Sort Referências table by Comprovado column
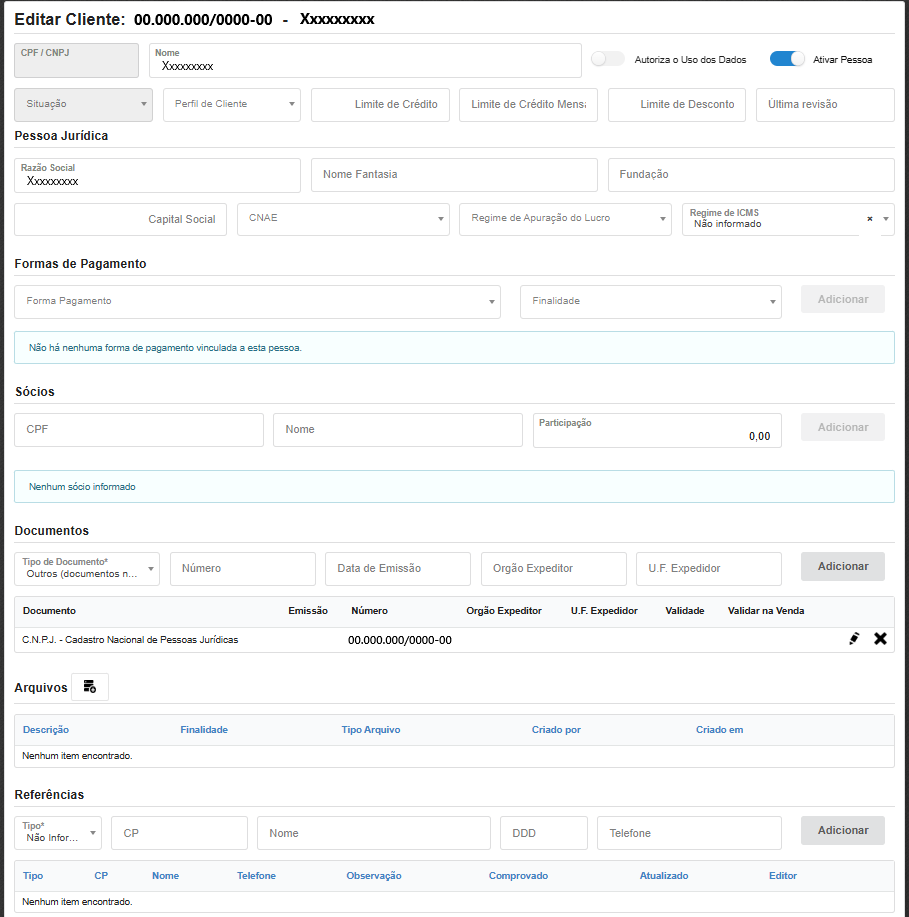Screen dimensions: 909x917 tap(518, 876)
